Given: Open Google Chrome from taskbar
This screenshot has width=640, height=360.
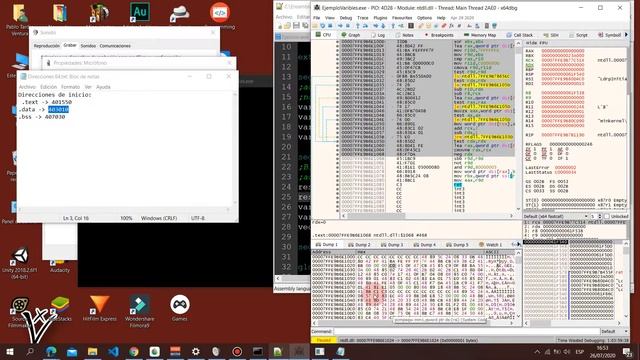Looking at the screenshot, I should click(134, 351).
